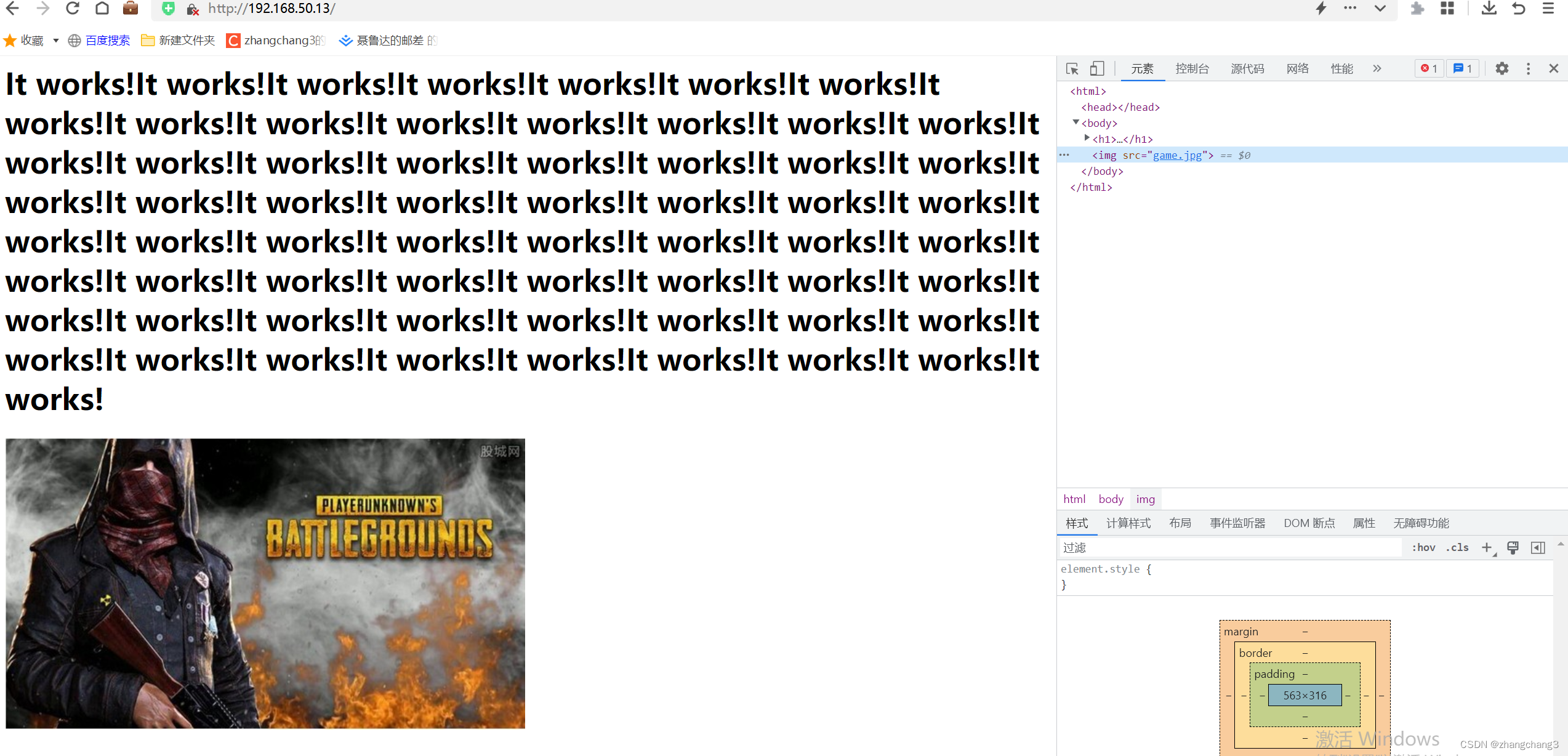This screenshot has width=1568, height=756.
Task: Switch to the 源代码 tab
Action: 1247,69
